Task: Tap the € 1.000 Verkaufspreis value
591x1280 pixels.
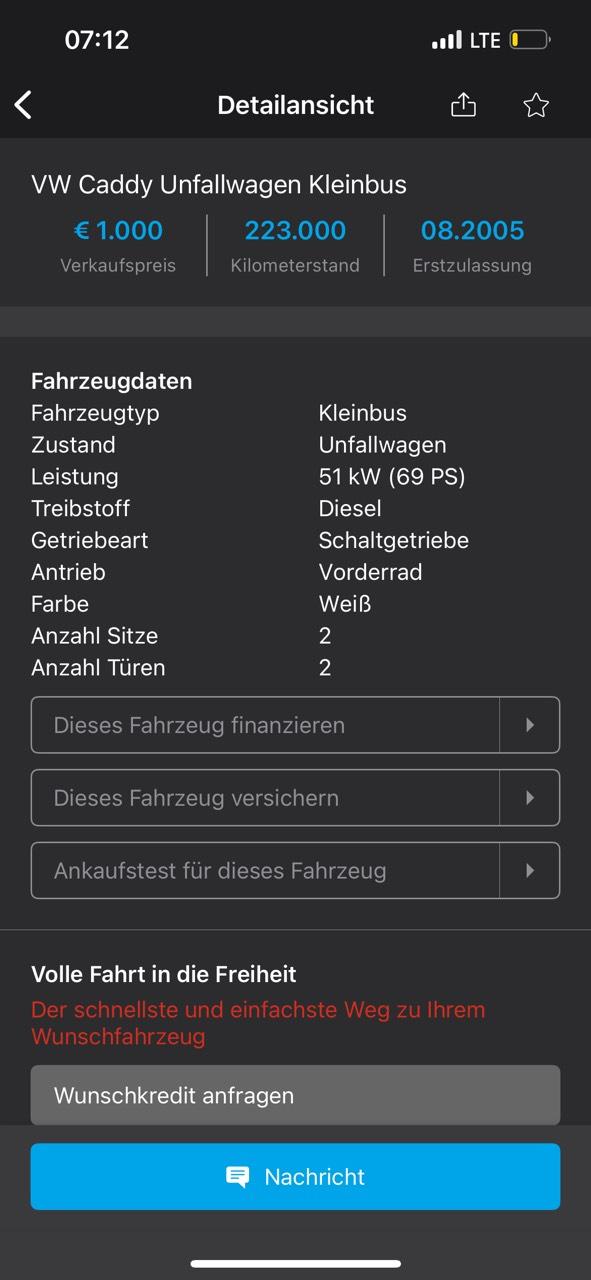Action: coord(118,231)
